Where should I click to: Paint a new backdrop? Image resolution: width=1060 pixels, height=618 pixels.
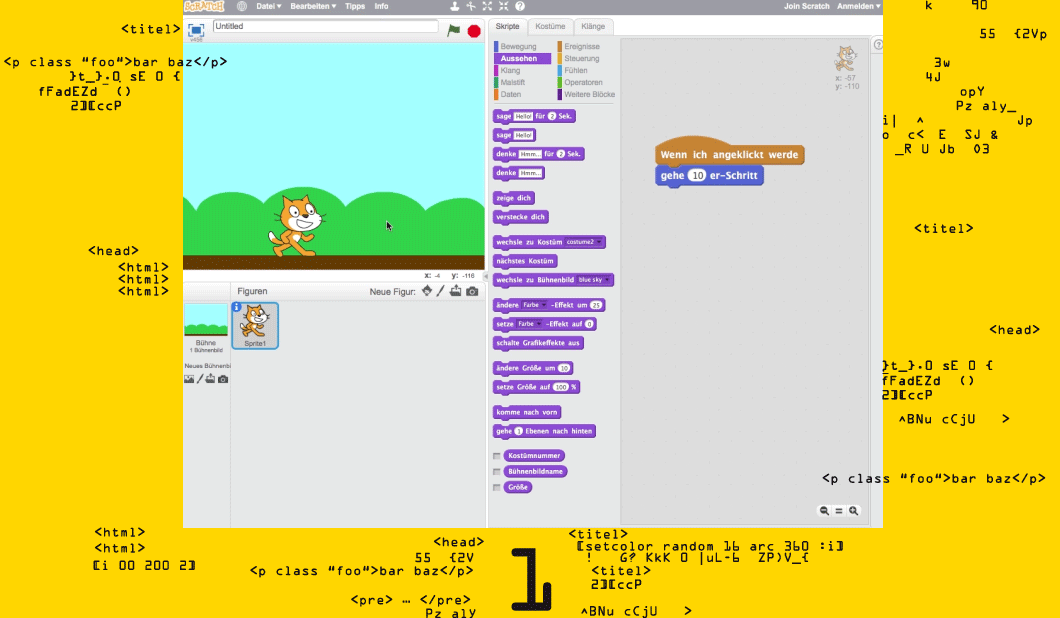pos(200,379)
